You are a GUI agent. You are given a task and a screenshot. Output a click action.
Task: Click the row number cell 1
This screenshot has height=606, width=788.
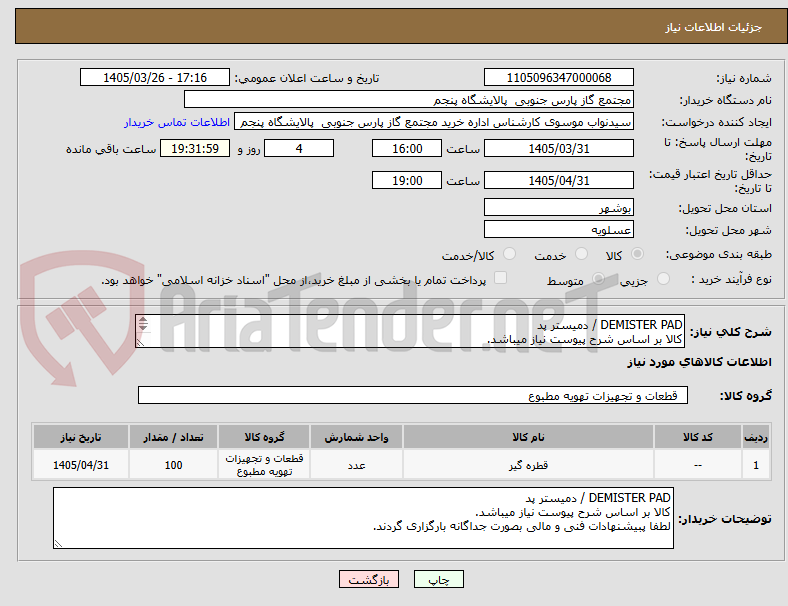(755, 465)
